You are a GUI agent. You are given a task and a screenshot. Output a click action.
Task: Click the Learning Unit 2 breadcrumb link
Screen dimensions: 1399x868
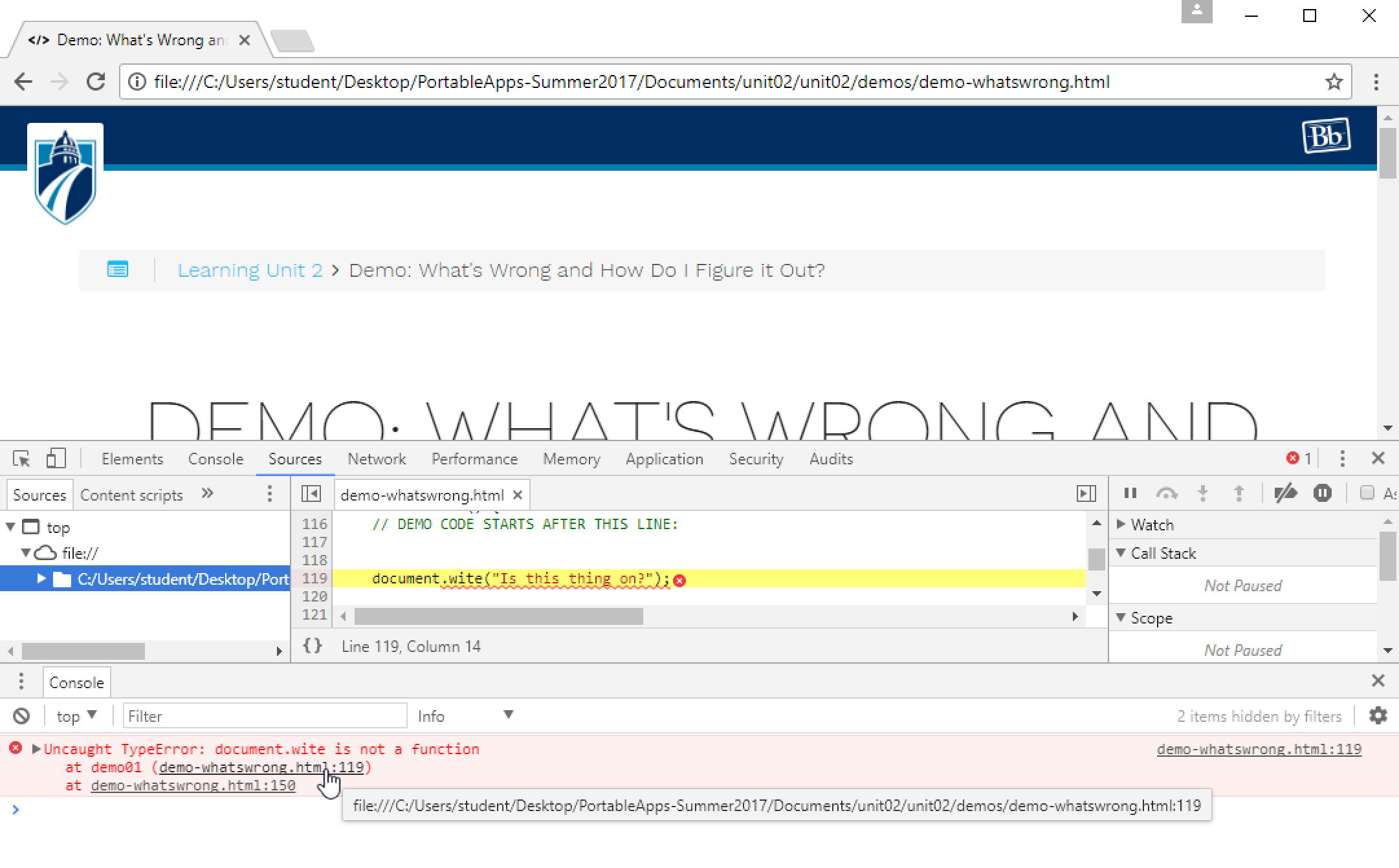250,270
